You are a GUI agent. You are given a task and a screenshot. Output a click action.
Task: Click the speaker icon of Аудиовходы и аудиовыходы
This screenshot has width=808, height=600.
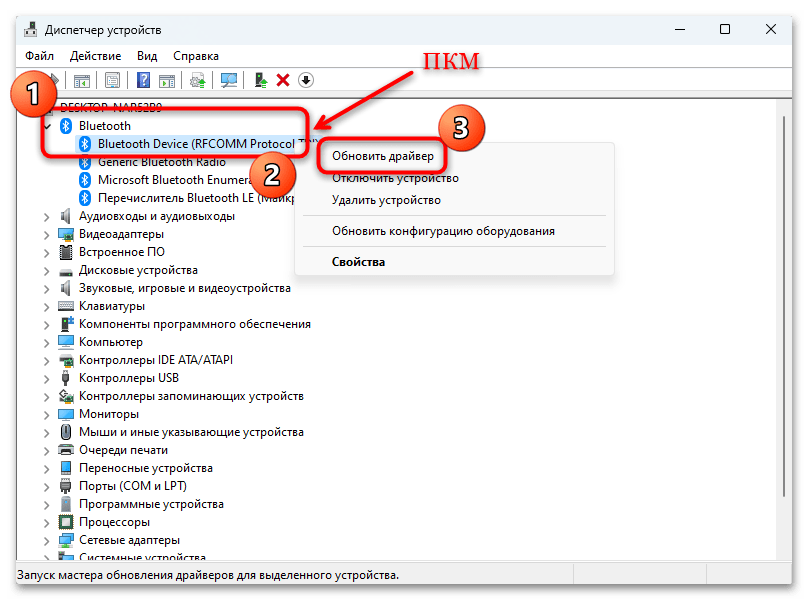66,216
